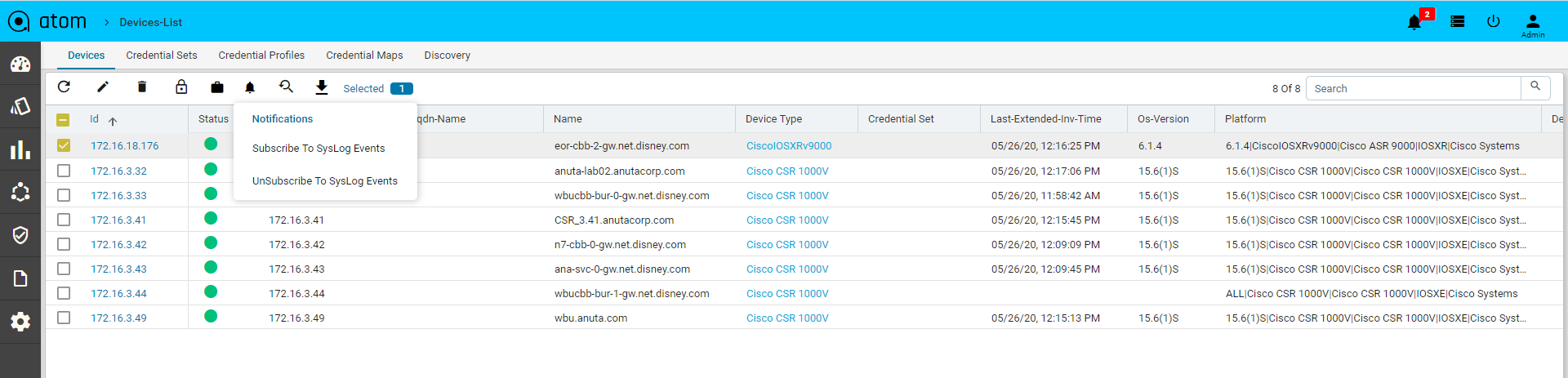The height and width of the screenshot is (378, 1568).
Task: Click the pencil edit icon
Action: [x=103, y=87]
